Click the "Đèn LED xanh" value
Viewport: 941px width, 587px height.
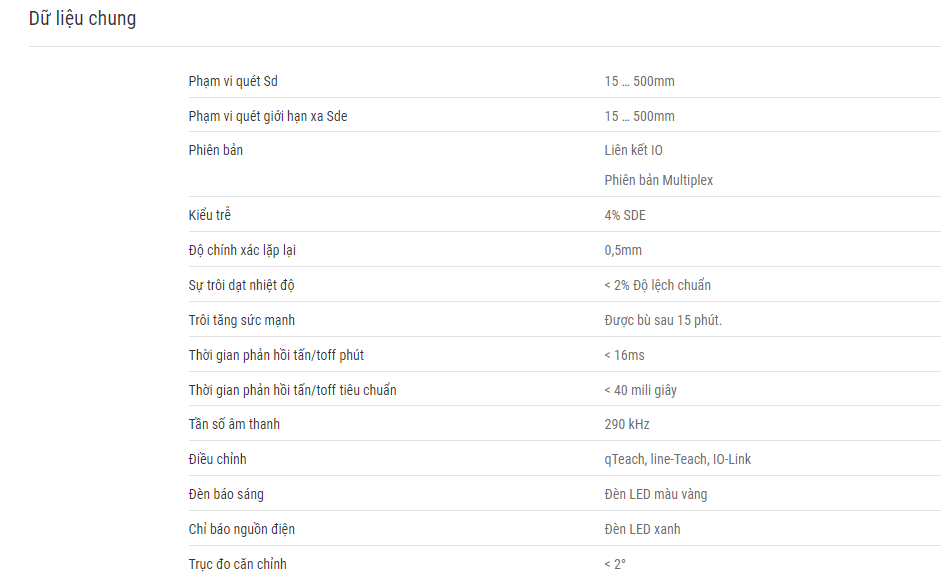pyautogui.click(x=642, y=529)
